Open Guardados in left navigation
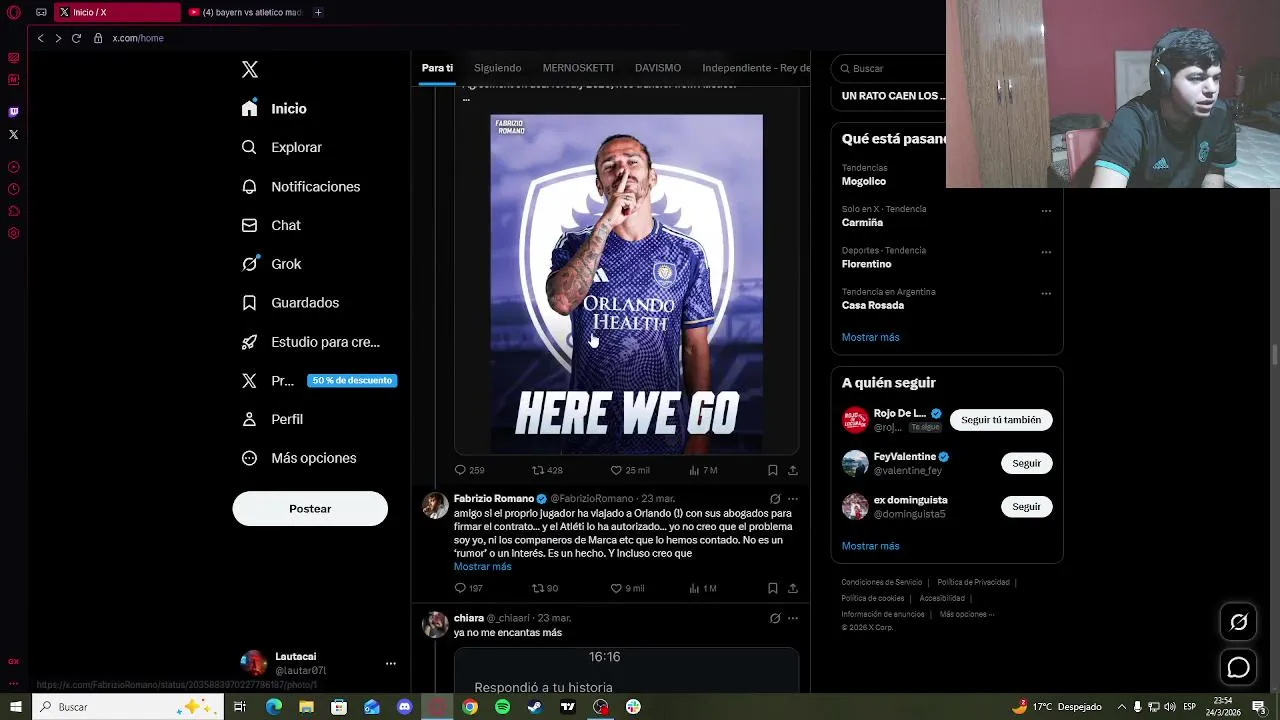1280x720 pixels. (290, 303)
